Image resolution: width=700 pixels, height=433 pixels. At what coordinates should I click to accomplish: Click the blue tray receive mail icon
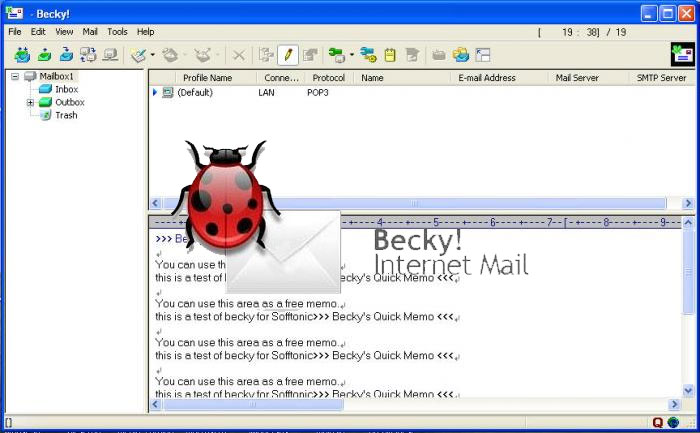pos(66,55)
